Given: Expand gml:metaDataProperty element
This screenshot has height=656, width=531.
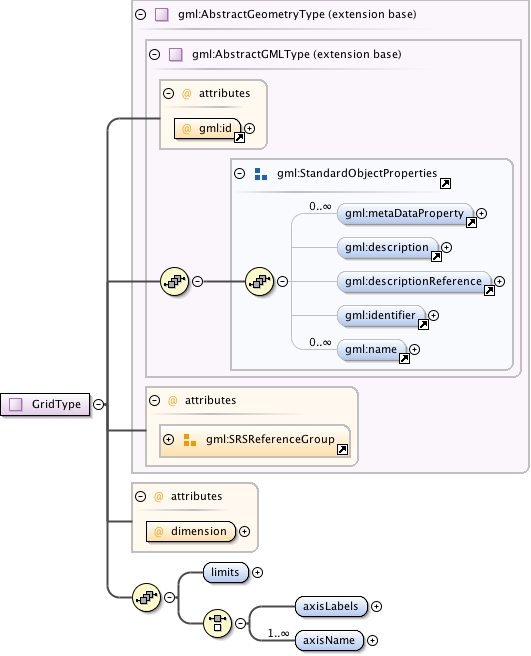Looking at the screenshot, I should tap(482, 213).
